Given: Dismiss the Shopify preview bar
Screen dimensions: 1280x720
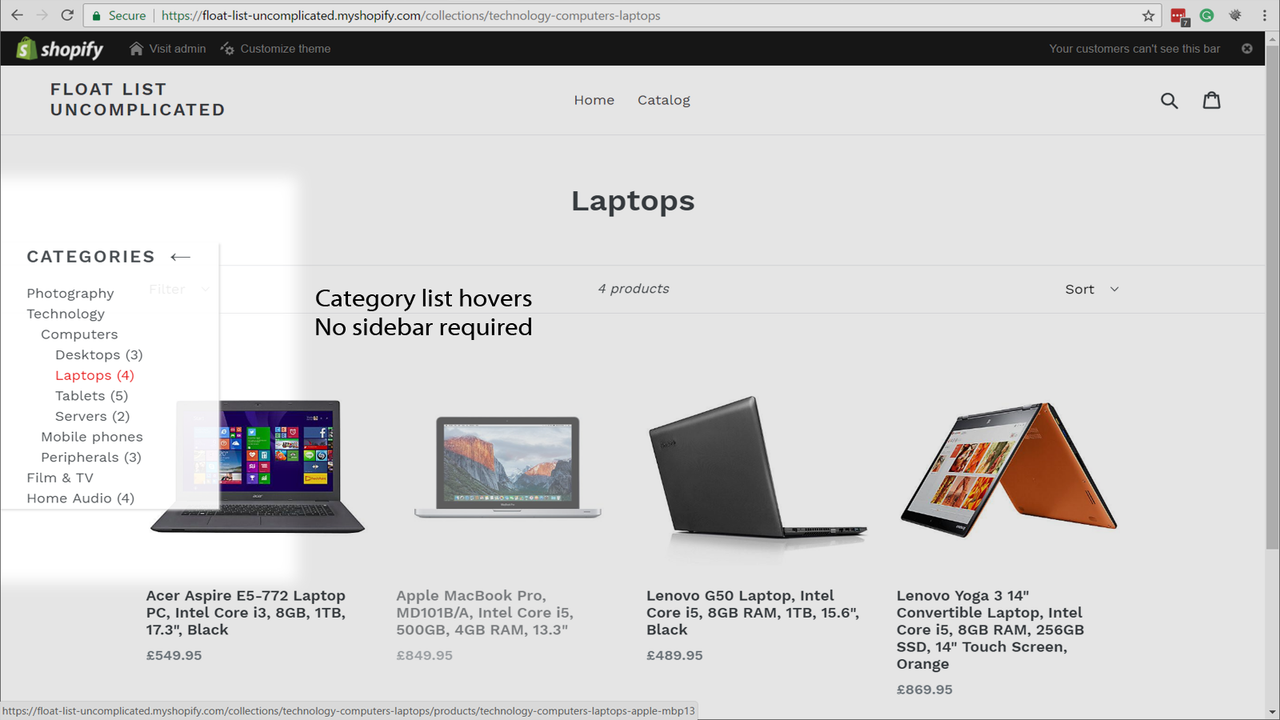Looking at the screenshot, I should point(1246,48).
